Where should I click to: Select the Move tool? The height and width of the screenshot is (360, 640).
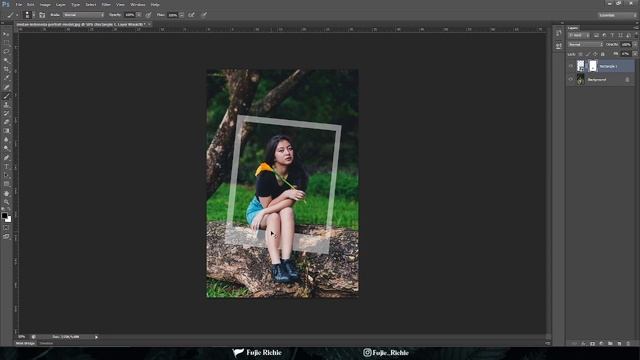6,34
